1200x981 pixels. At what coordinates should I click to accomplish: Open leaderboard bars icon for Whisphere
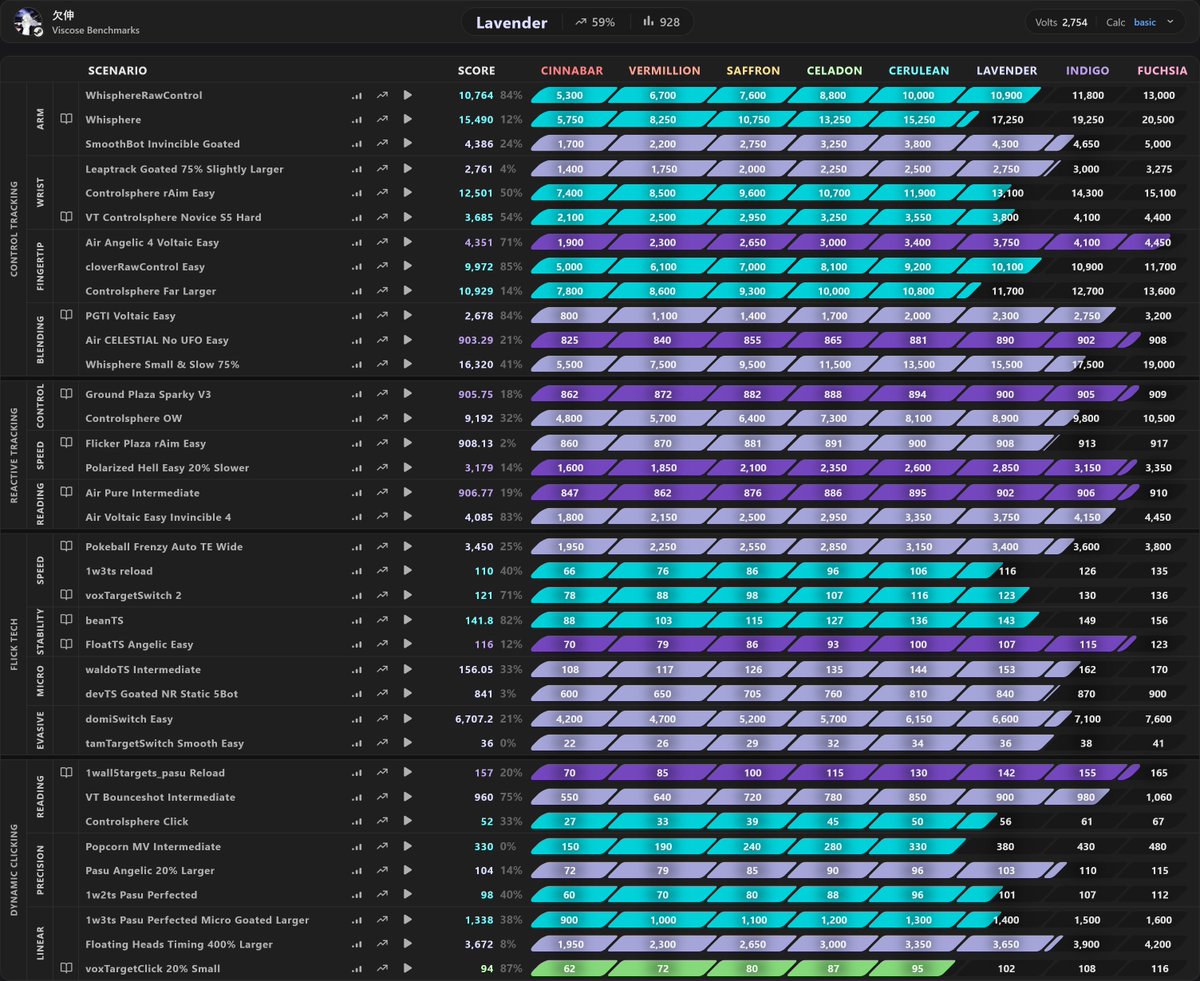point(357,120)
